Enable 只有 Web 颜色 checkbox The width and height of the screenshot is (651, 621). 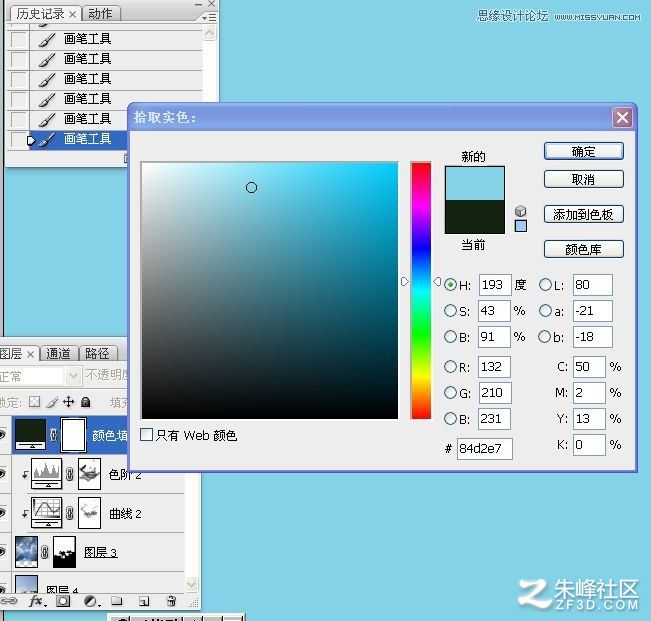pos(146,435)
